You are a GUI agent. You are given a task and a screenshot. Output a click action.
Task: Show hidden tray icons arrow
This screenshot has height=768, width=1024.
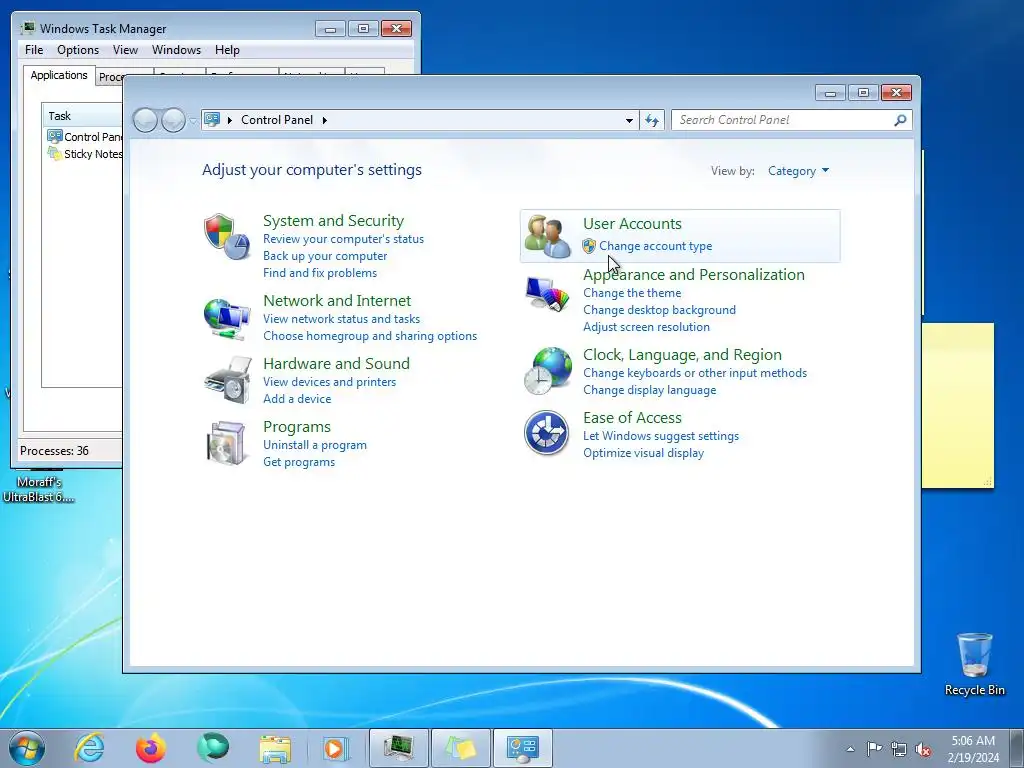(x=850, y=749)
